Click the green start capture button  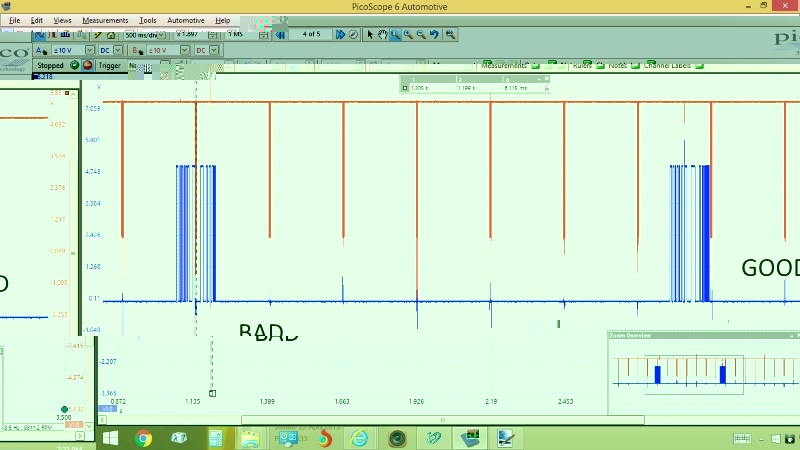(74, 65)
